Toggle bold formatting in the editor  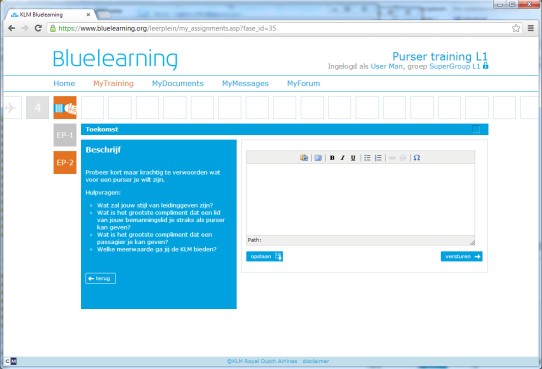332,158
